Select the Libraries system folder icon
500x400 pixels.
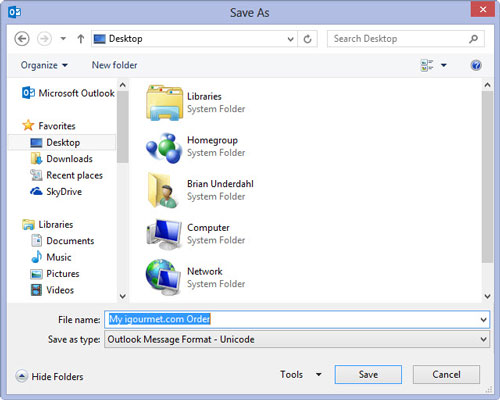tap(164, 103)
